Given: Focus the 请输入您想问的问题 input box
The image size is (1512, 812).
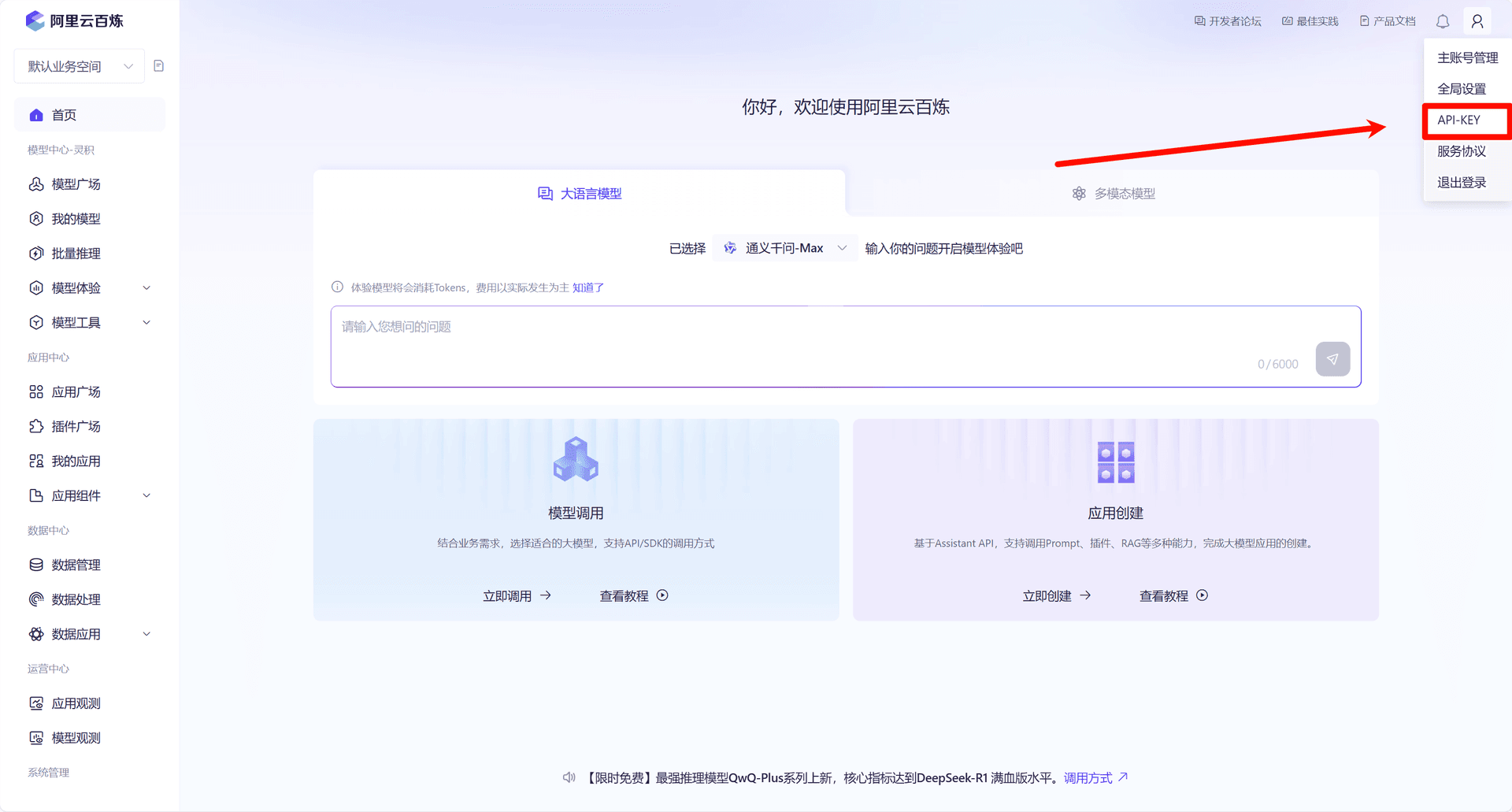Looking at the screenshot, I should coord(846,347).
